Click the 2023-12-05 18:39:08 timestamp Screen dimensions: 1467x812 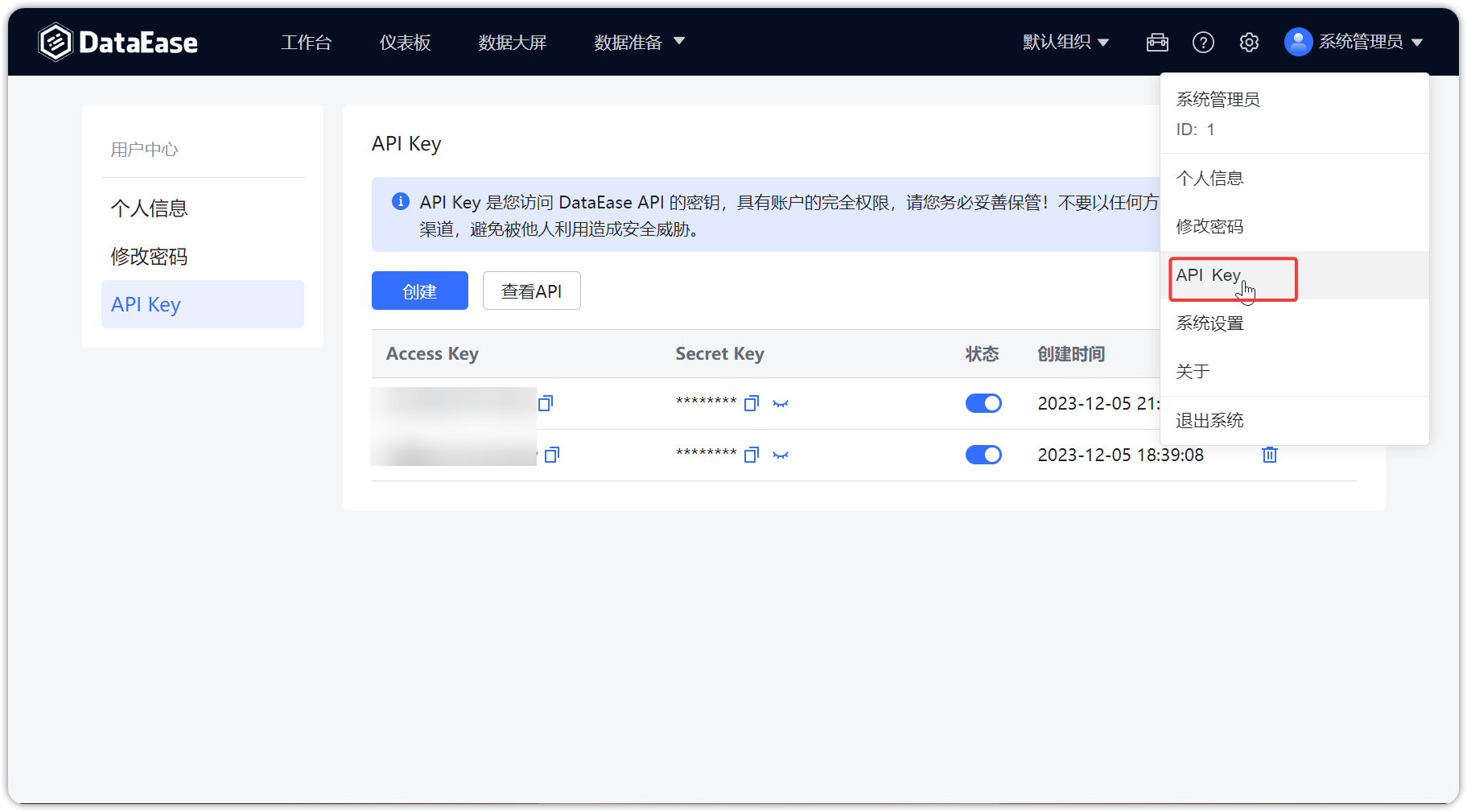pos(1121,455)
